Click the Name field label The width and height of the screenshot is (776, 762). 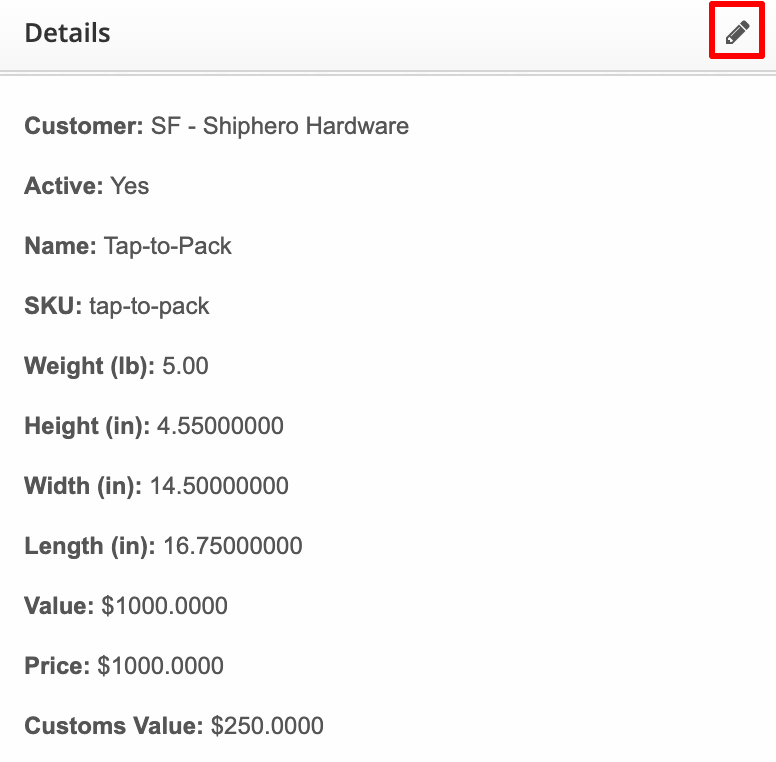[60, 246]
